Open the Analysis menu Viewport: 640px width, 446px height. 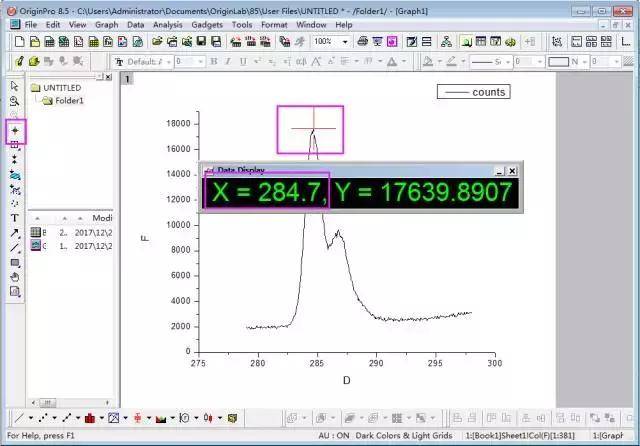pyautogui.click(x=167, y=25)
